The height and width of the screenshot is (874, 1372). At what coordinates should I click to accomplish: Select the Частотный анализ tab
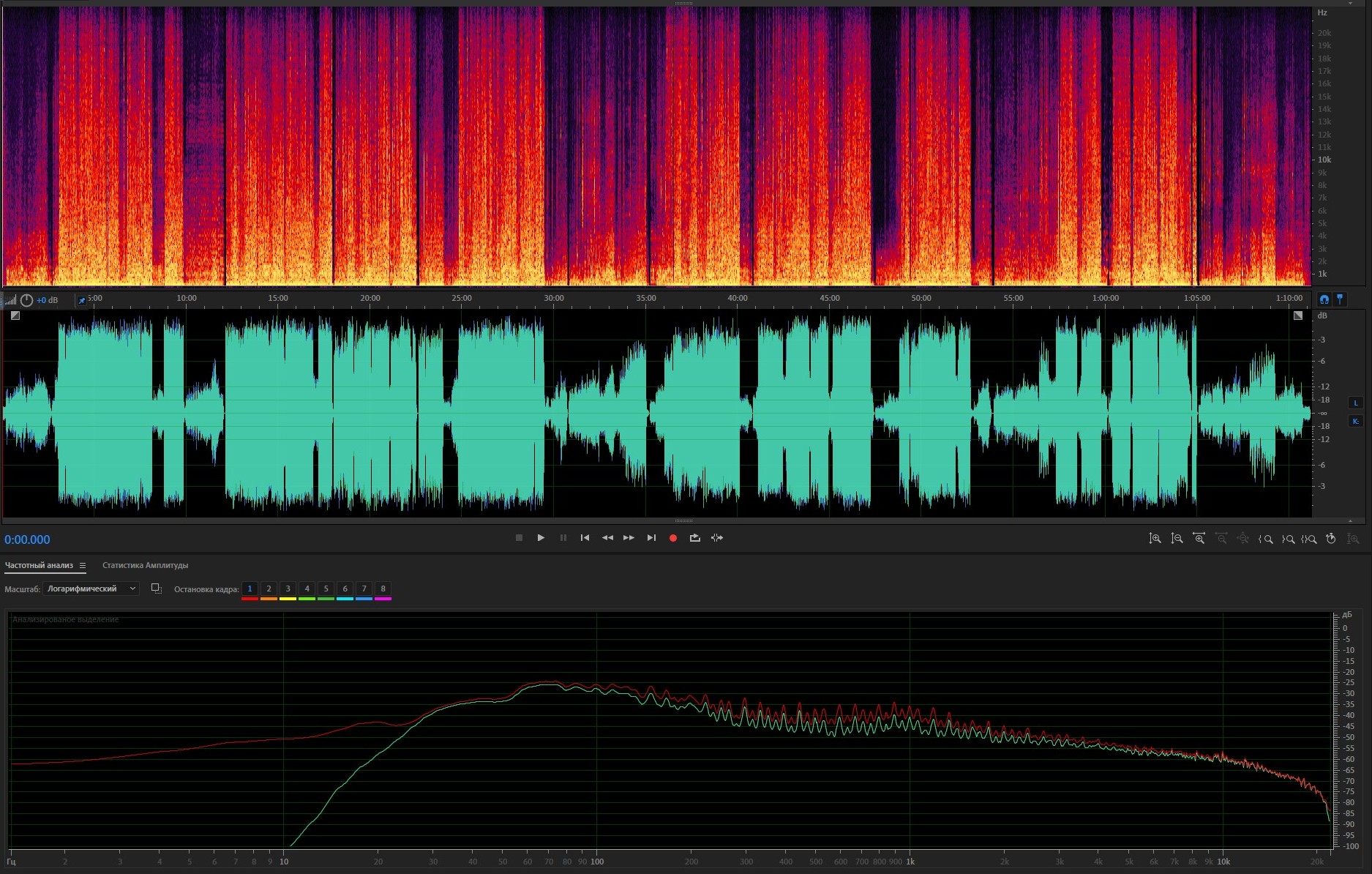tap(39, 565)
